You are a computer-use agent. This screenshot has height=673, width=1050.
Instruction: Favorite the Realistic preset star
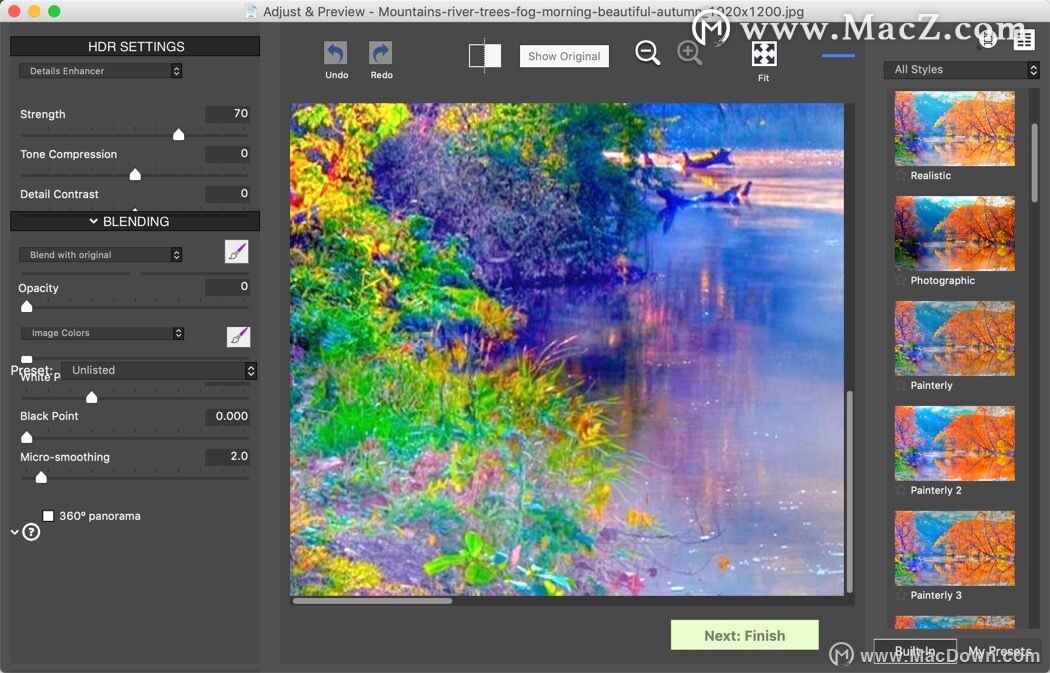coord(901,175)
